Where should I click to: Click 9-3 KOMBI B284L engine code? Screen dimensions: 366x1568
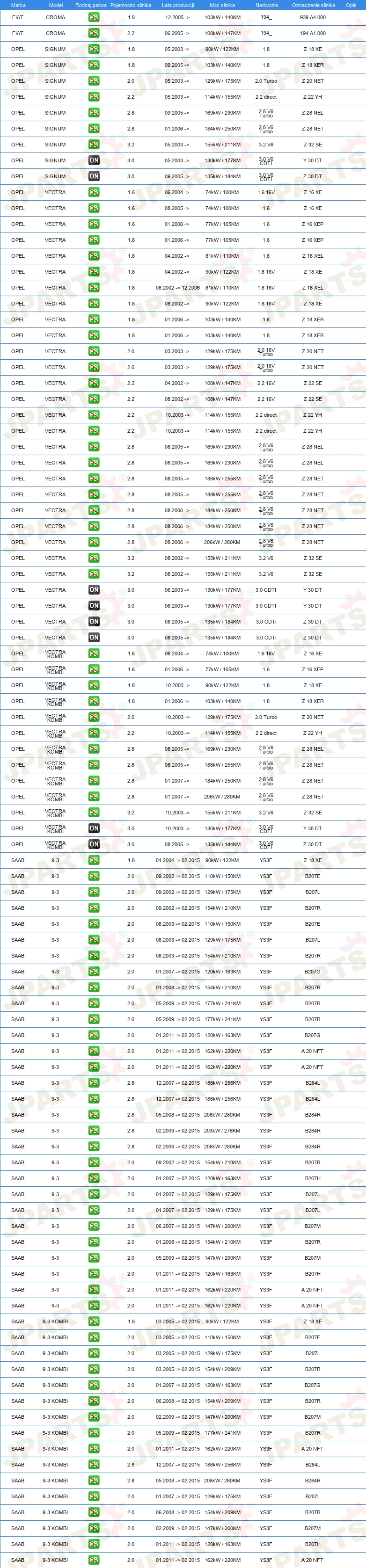point(313,1465)
